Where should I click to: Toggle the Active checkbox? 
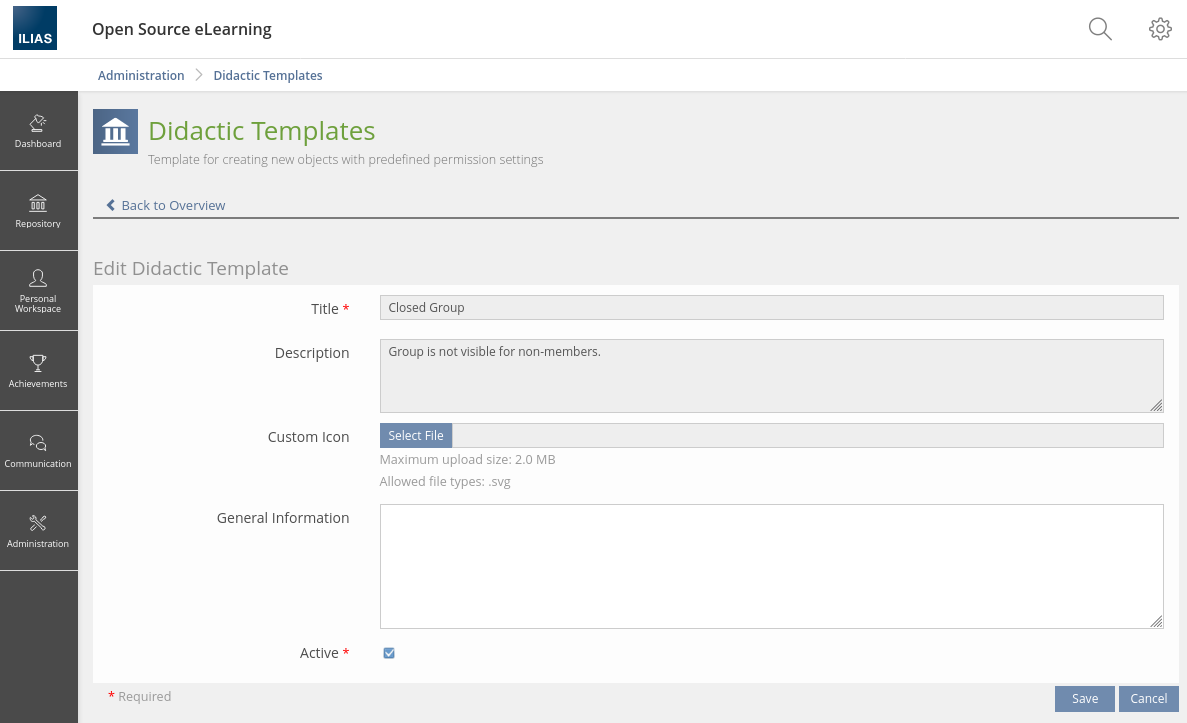[x=389, y=653]
